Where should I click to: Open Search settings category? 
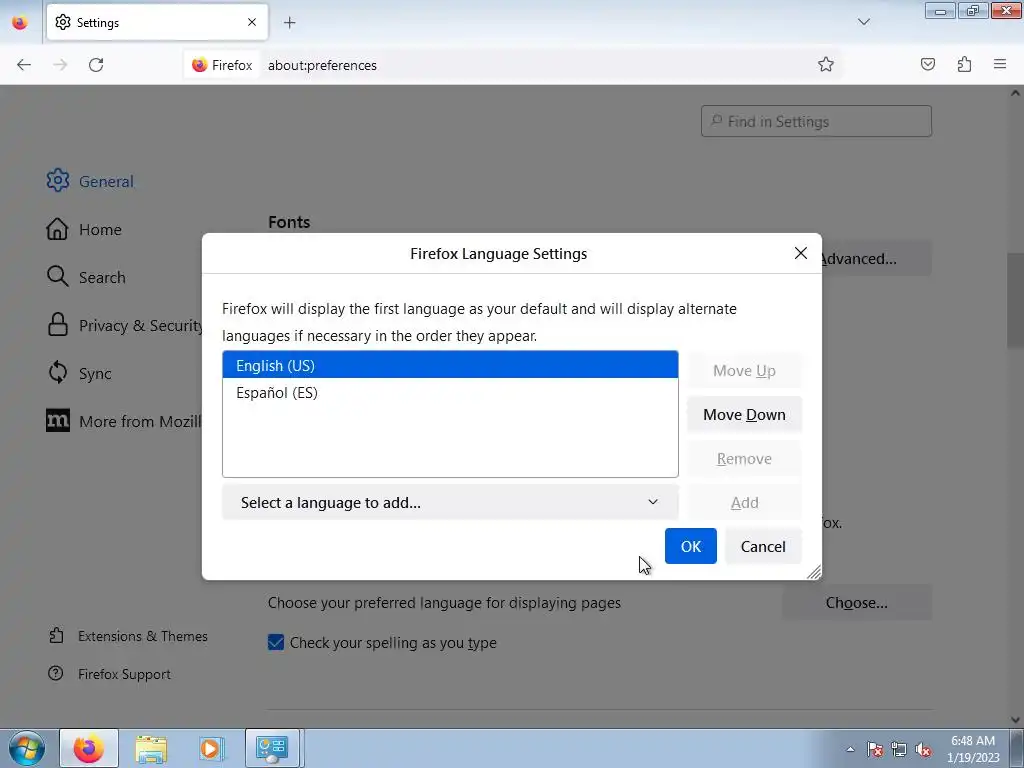(86, 277)
